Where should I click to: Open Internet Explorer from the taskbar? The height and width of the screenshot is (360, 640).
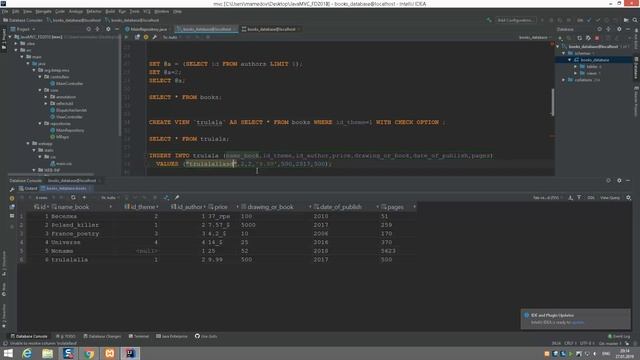point(27,353)
